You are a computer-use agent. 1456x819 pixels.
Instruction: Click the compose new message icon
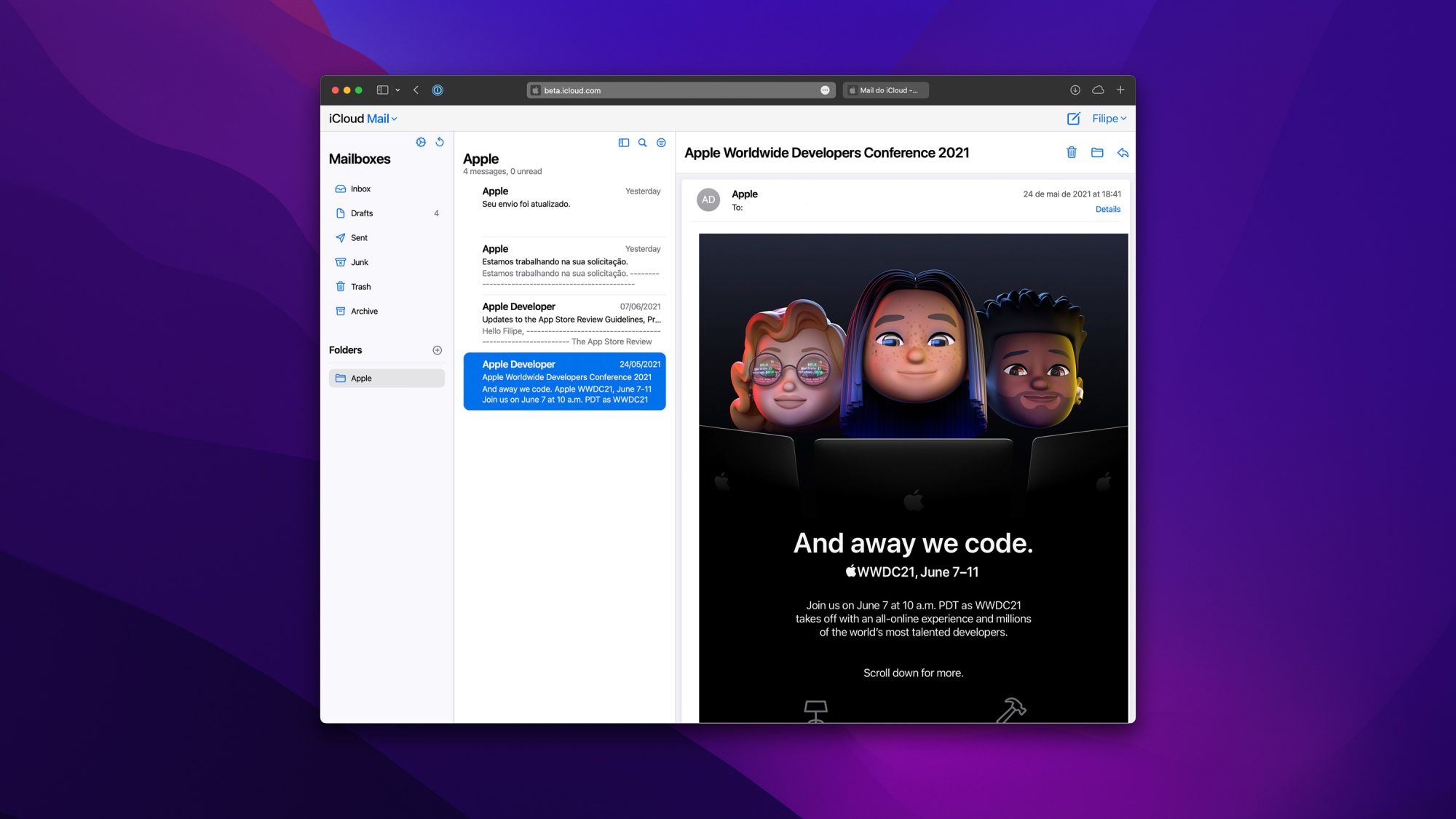coord(1073,119)
